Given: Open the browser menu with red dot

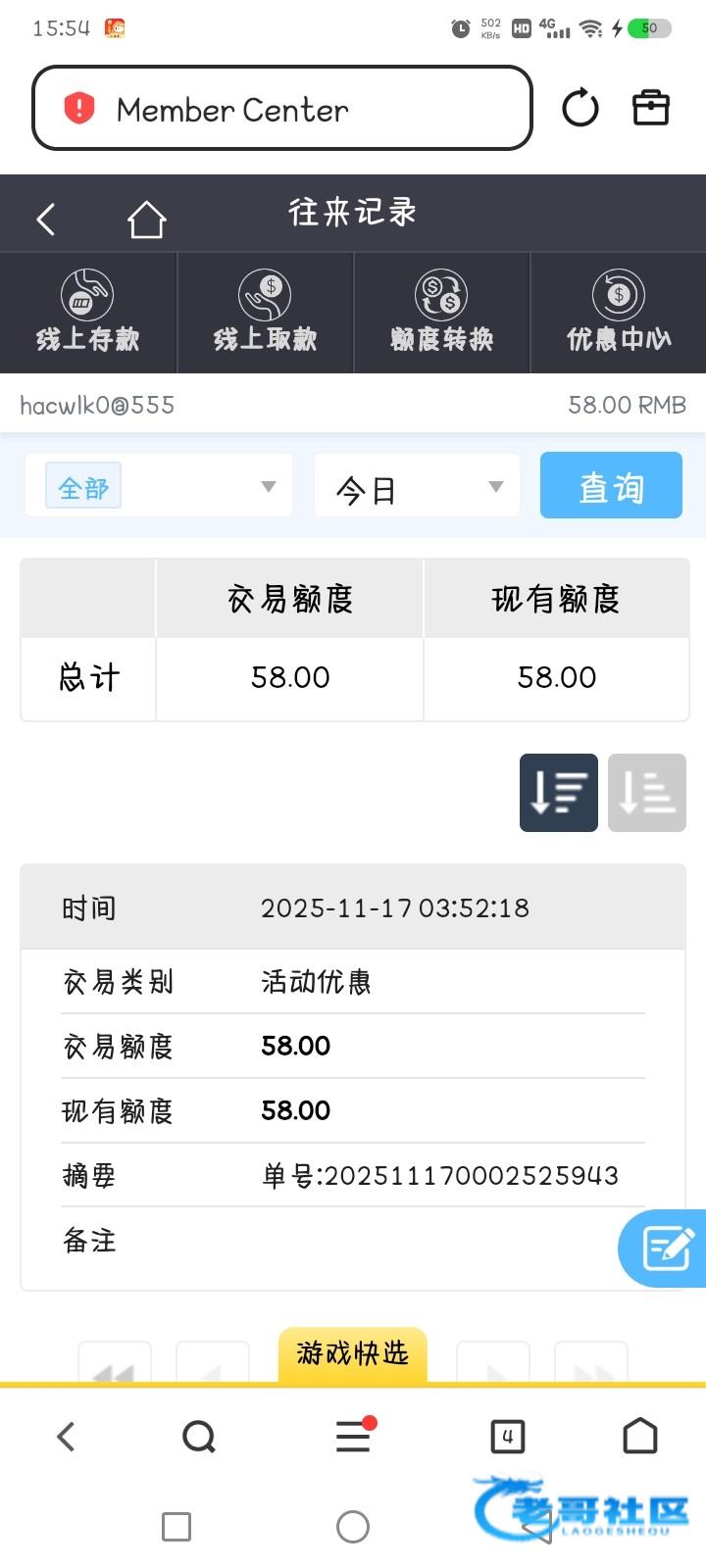Looking at the screenshot, I should pos(353,1437).
